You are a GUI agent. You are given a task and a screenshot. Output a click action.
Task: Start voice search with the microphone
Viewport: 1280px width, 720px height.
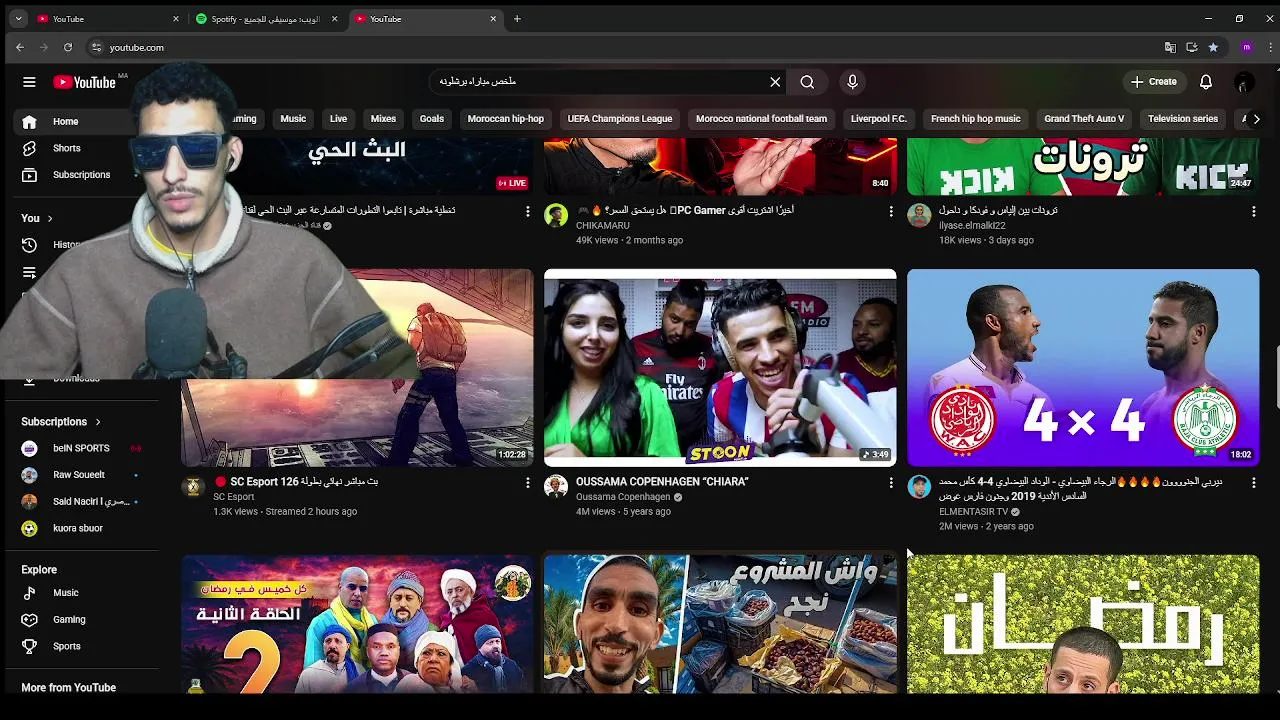click(852, 82)
